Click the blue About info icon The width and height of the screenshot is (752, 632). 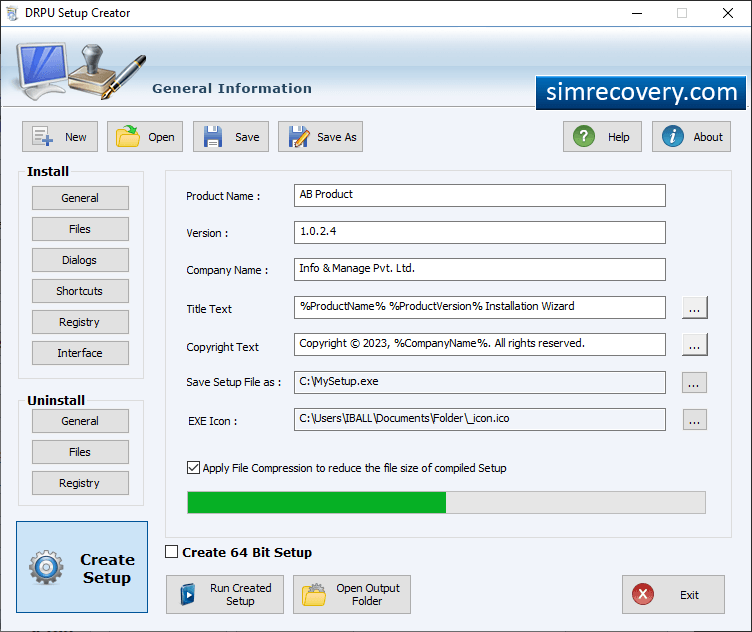coord(672,137)
